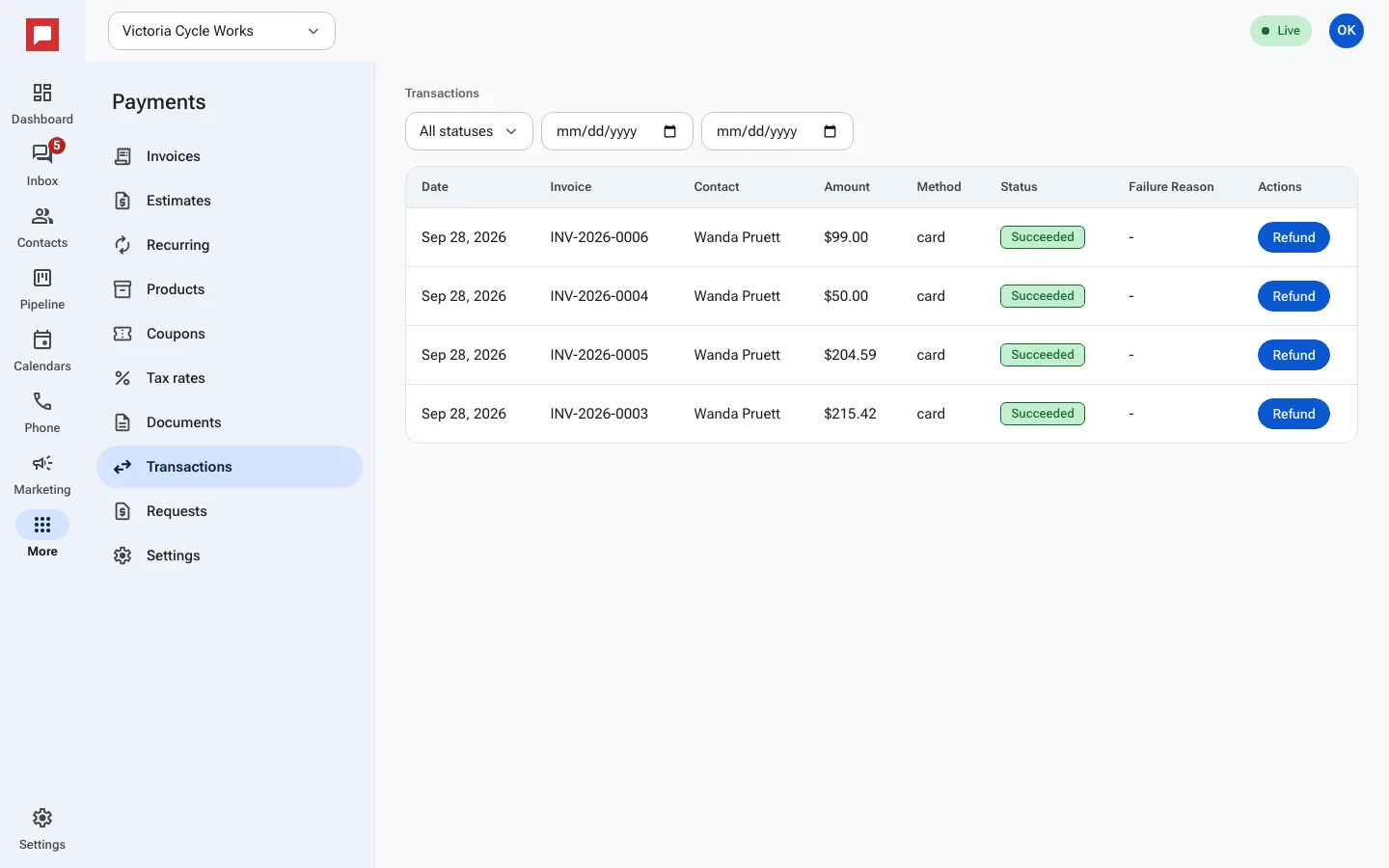Click the Recurring cycle icon
The height and width of the screenshot is (868, 1389).
(x=123, y=245)
